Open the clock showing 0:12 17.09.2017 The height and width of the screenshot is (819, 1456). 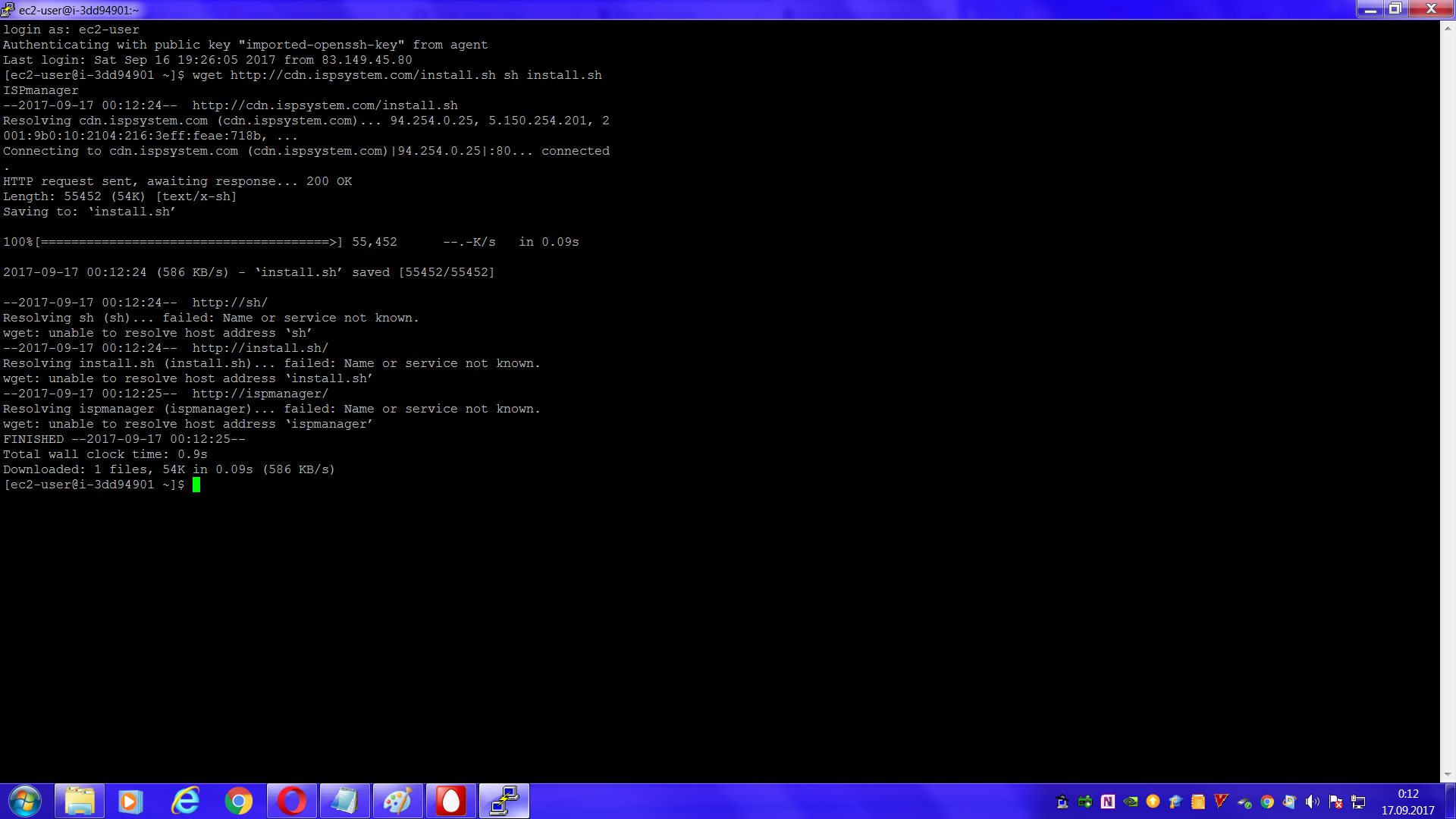[1407, 802]
